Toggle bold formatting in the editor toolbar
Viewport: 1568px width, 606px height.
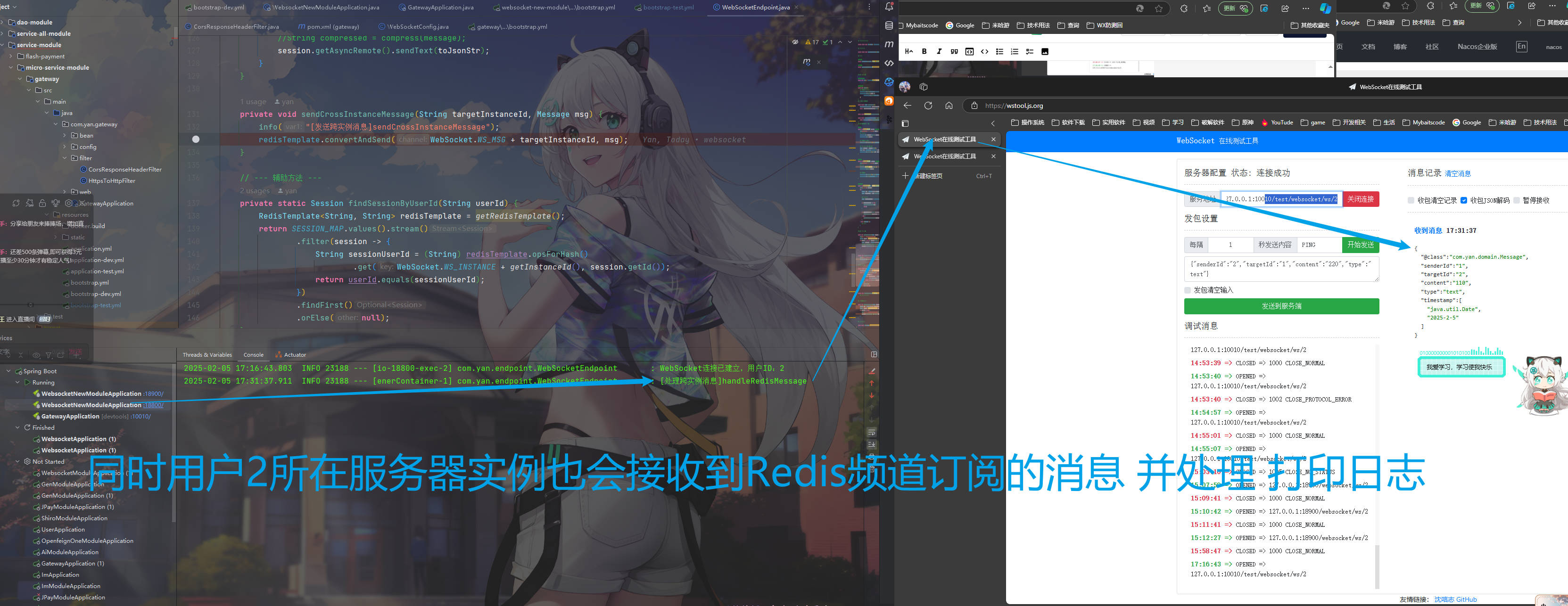[x=924, y=51]
